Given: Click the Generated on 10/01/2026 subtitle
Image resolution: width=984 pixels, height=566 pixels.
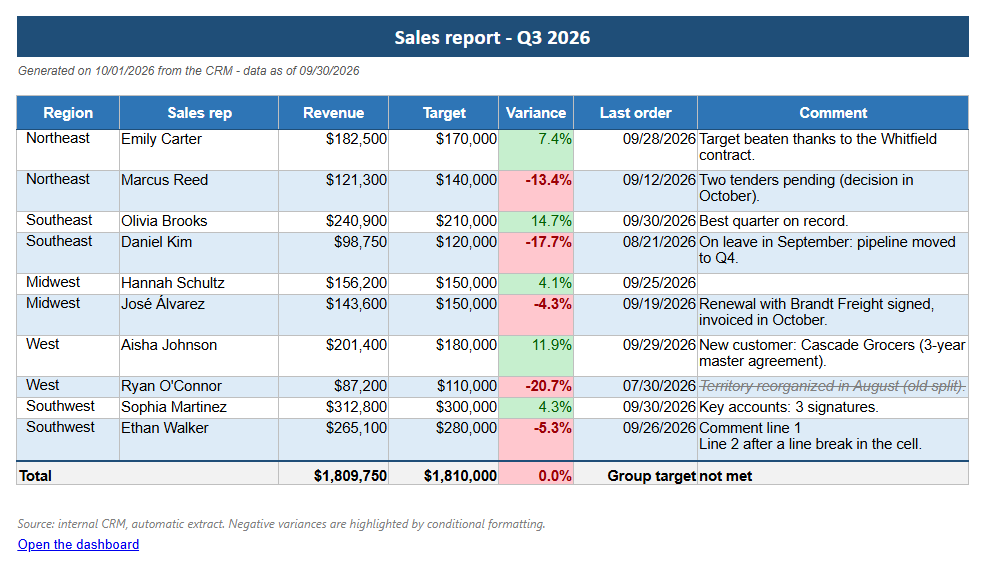Looking at the screenshot, I should coord(188,71).
